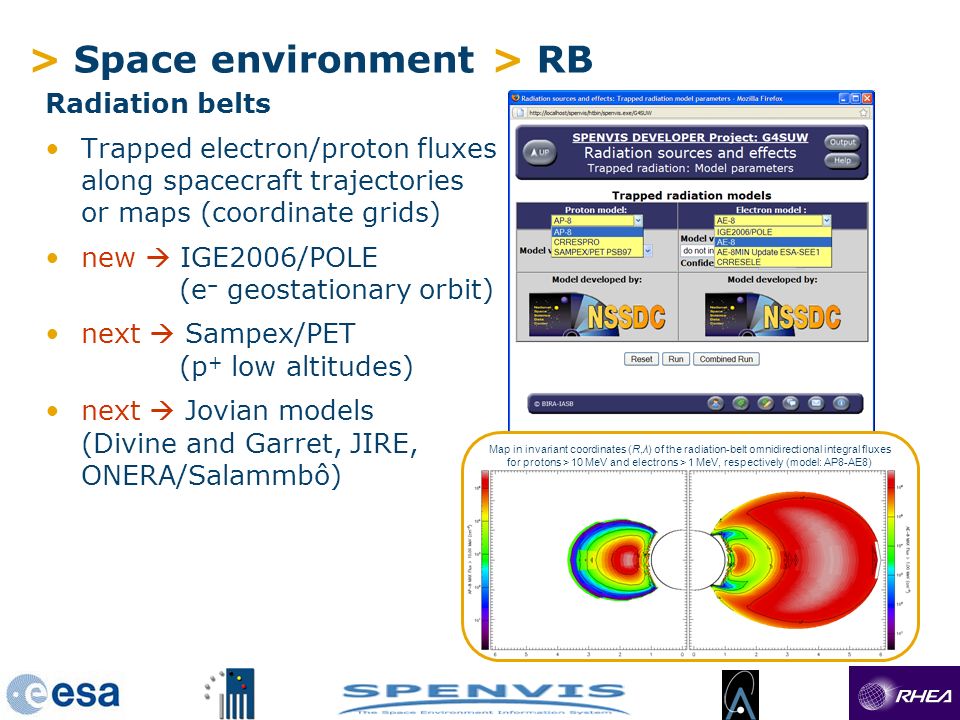Open the 'do not in...' electron model dropdown
This screenshot has height=720, width=960.
[697, 250]
